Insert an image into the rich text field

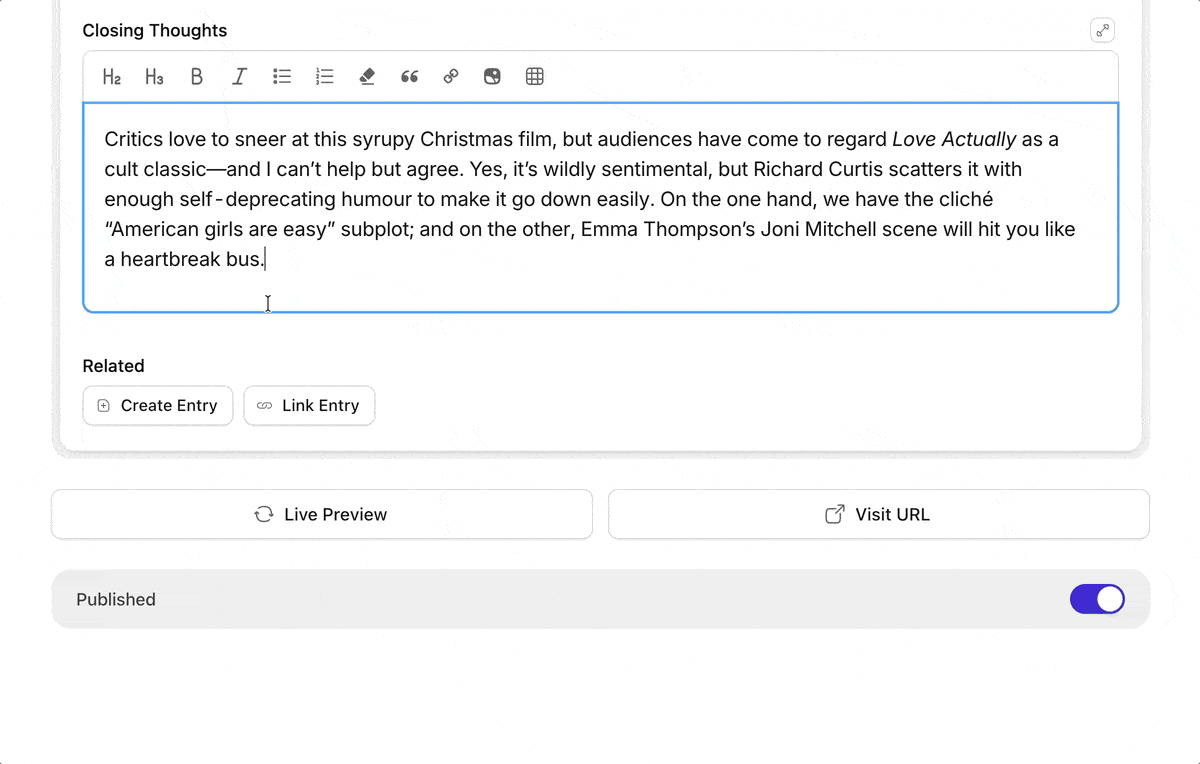(x=492, y=76)
